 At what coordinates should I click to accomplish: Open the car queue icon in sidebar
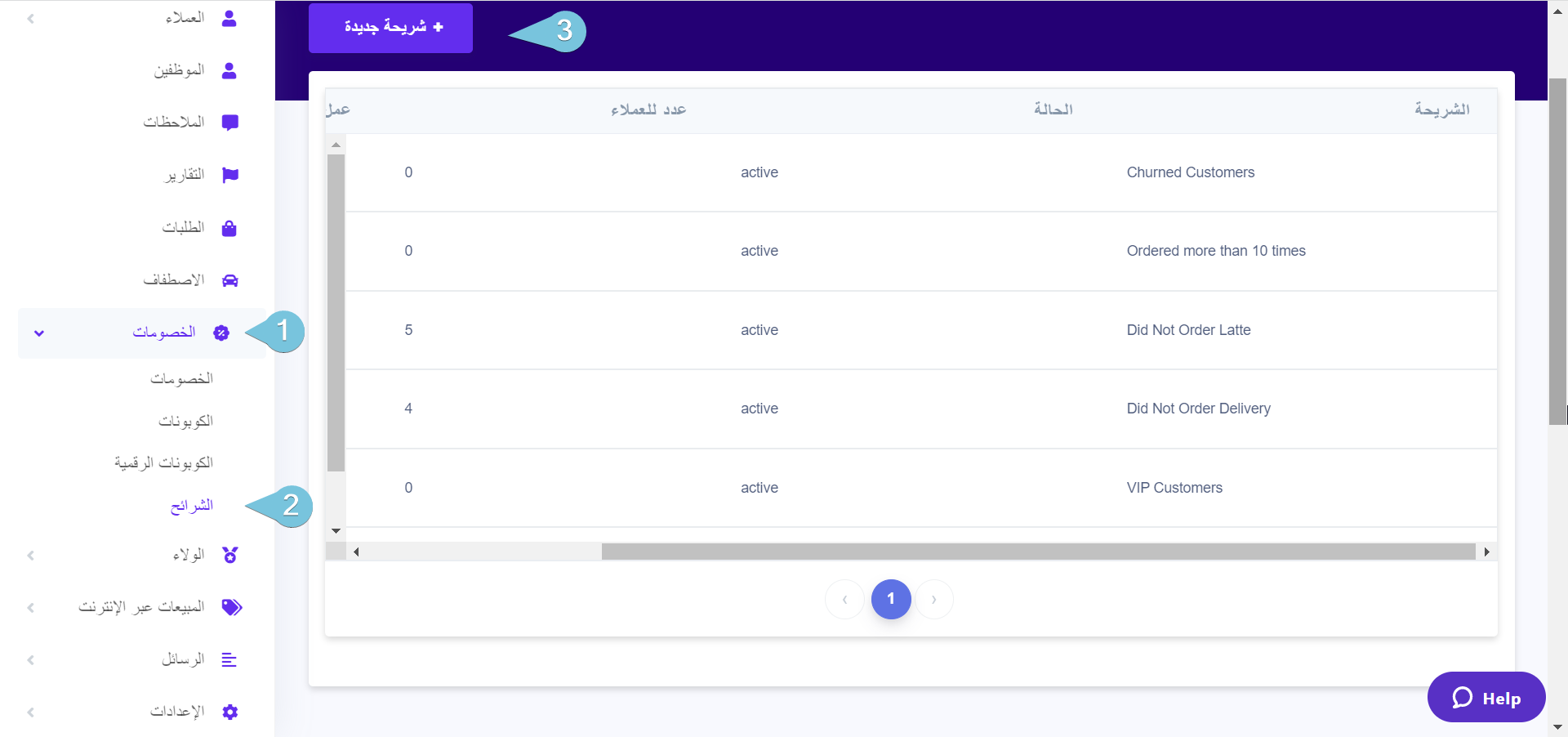tap(229, 280)
